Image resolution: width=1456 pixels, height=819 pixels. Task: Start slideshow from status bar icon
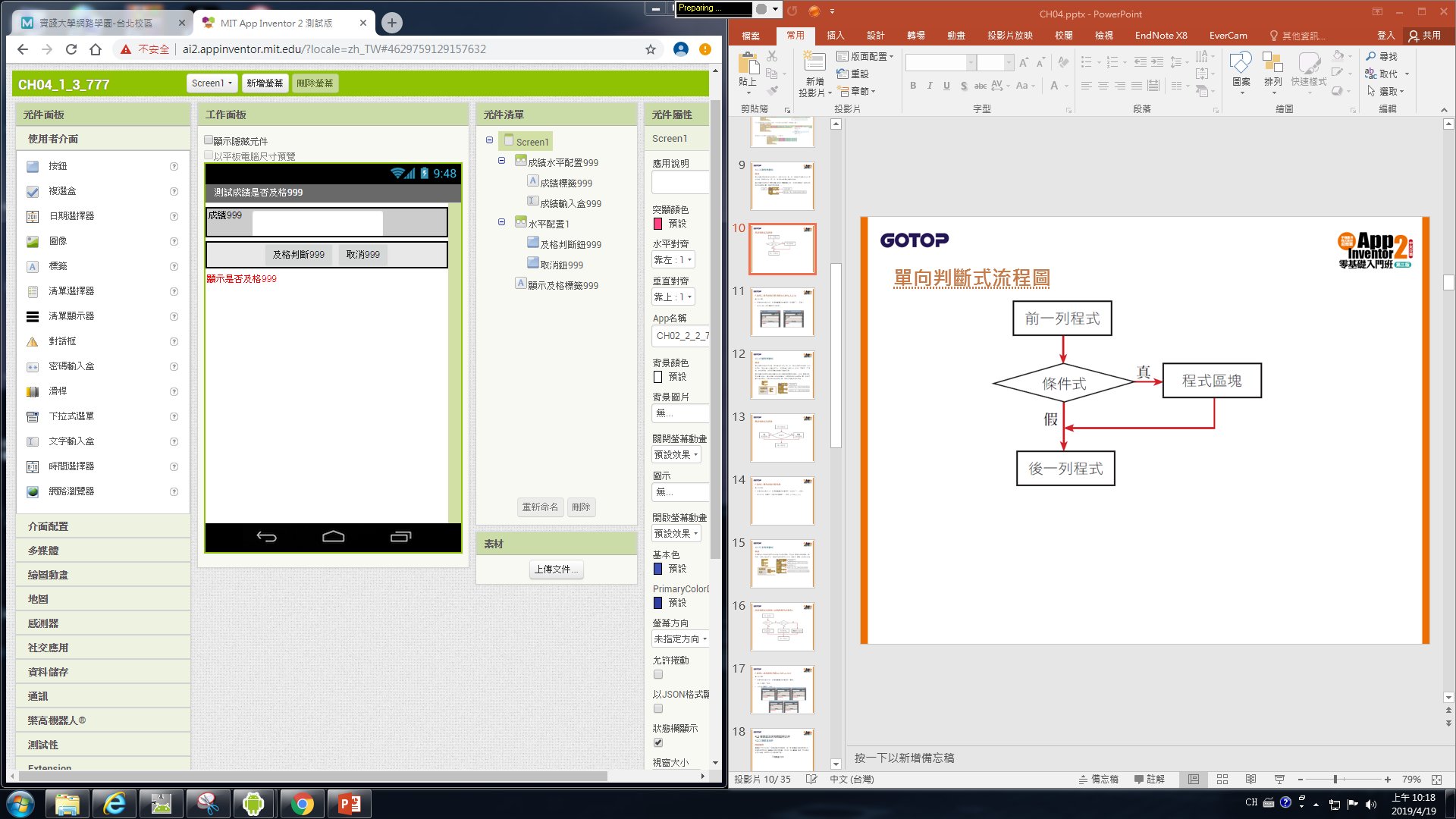click(x=1279, y=780)
